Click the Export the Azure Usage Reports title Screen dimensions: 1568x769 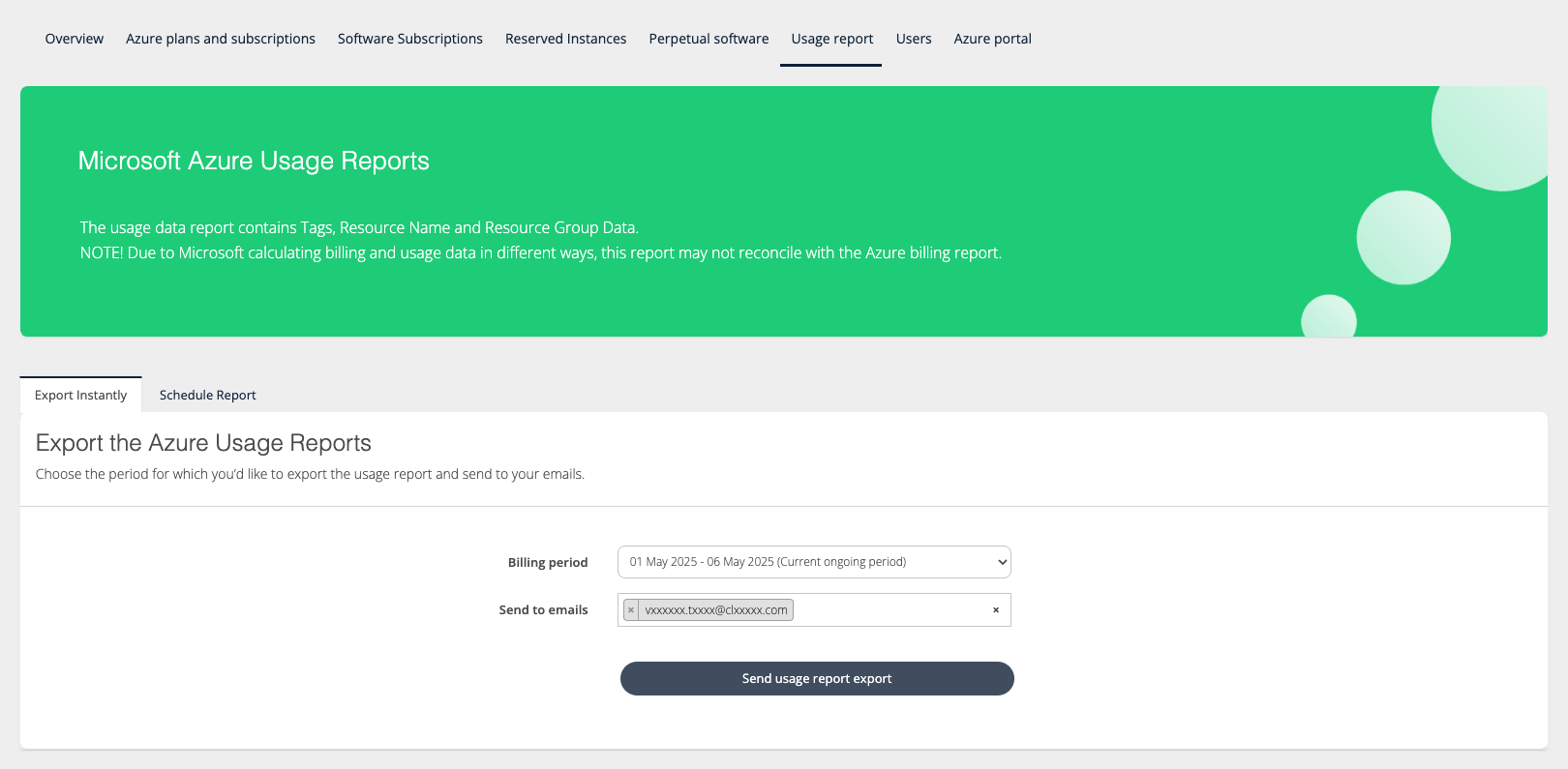[x=203, y=443]
